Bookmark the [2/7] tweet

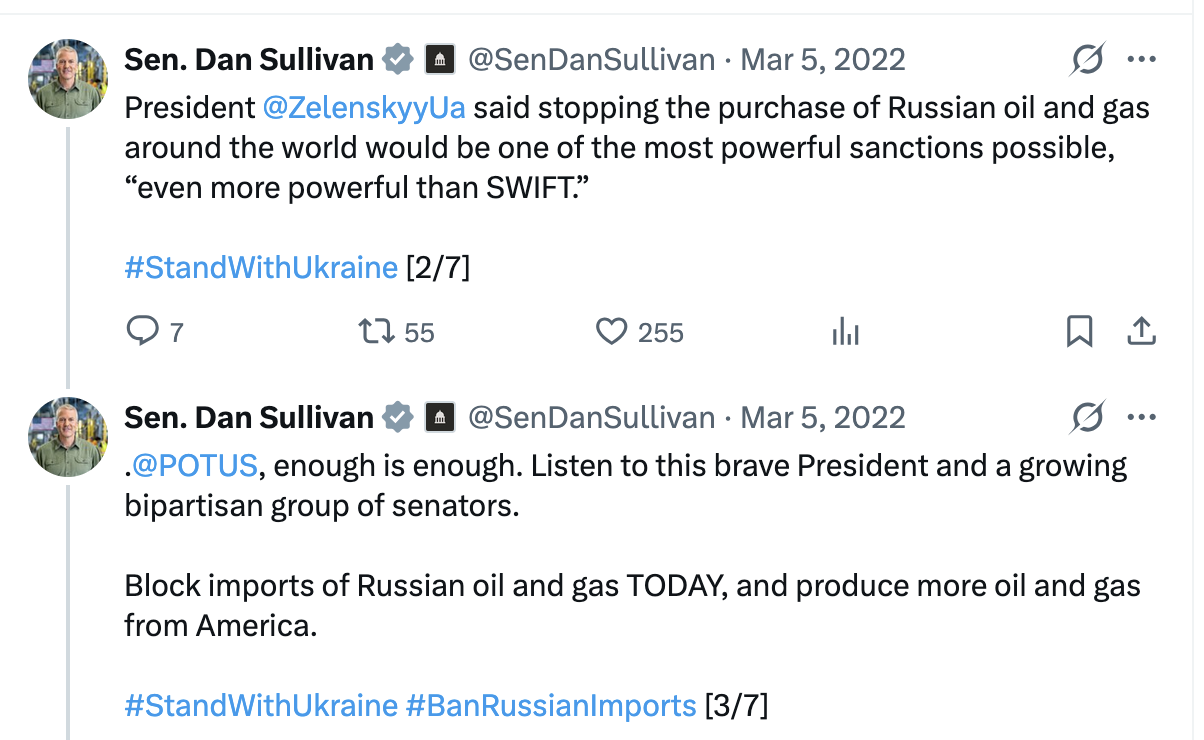(x=1080, y=332)
